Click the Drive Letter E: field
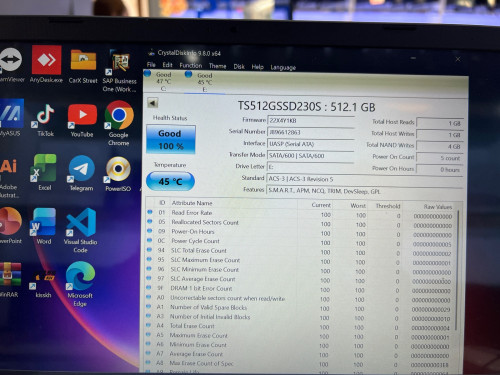This screenshot has height=375, width=500. 310,167
